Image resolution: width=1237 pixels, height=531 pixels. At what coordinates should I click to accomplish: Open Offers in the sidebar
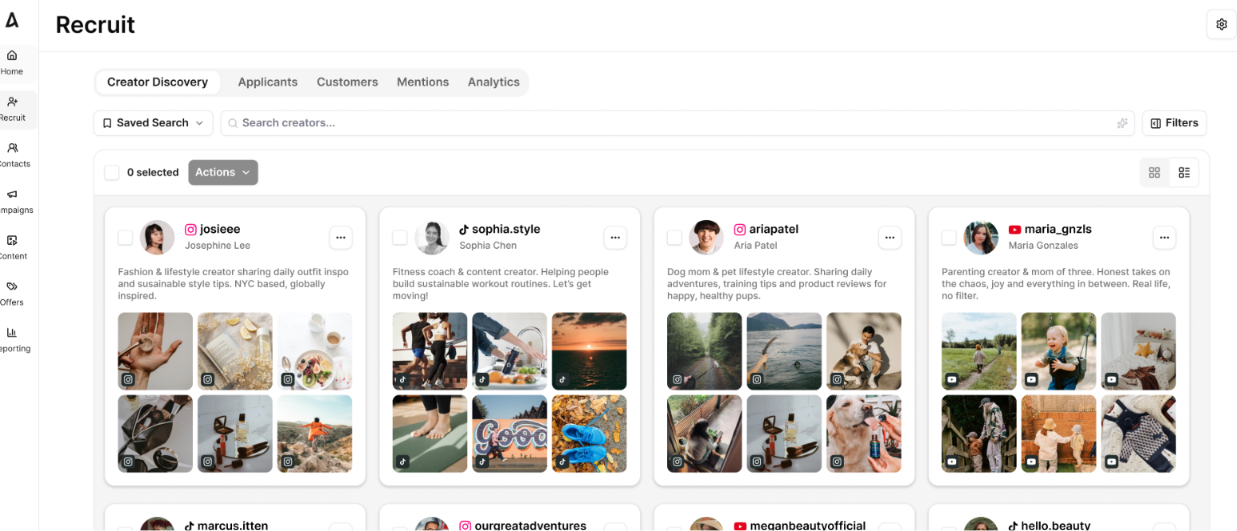pos(12,293)
